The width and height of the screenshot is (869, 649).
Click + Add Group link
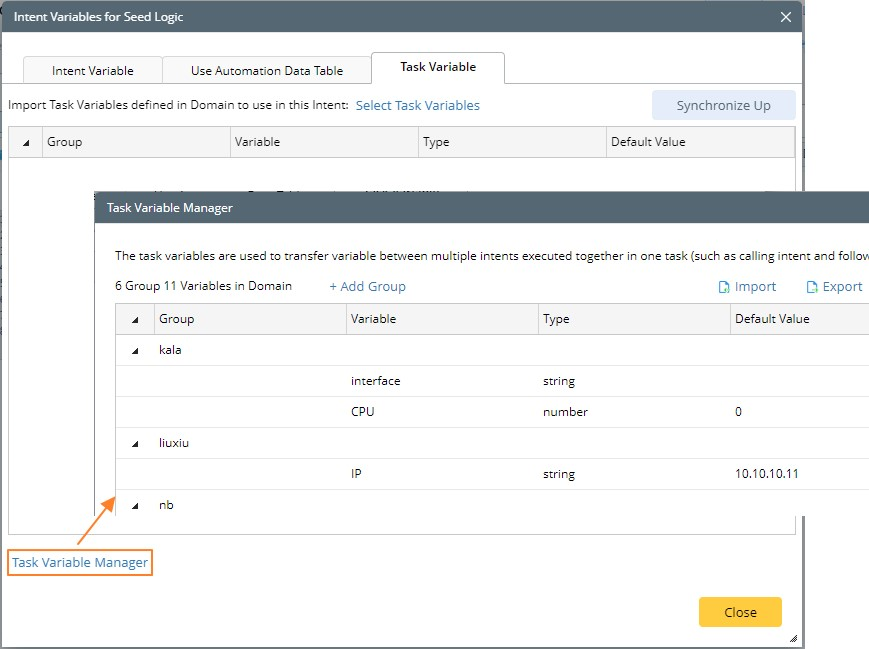[367, 287]
